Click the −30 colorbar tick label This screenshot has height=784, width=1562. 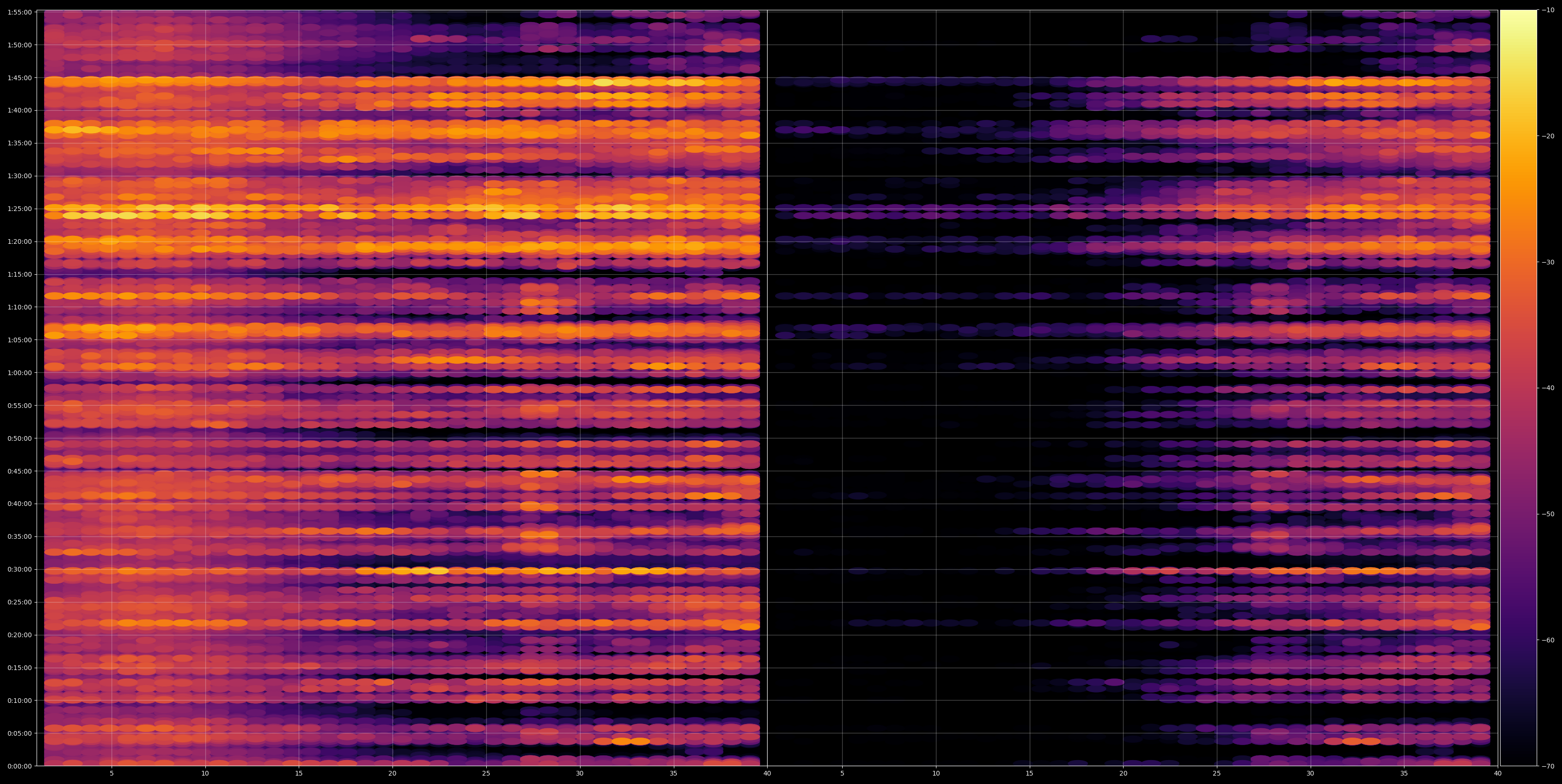click(1549, 262)
